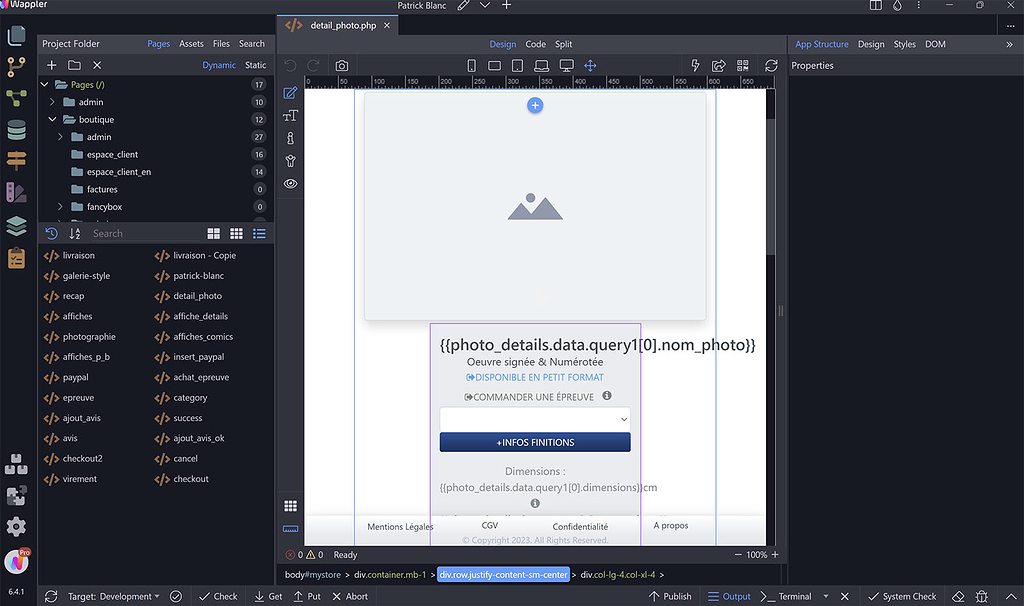Select the fit-to-screen move arrows icon
The width and height of the screenshot is (1024, 606).
pyautogui.click(x=590, y=65)
